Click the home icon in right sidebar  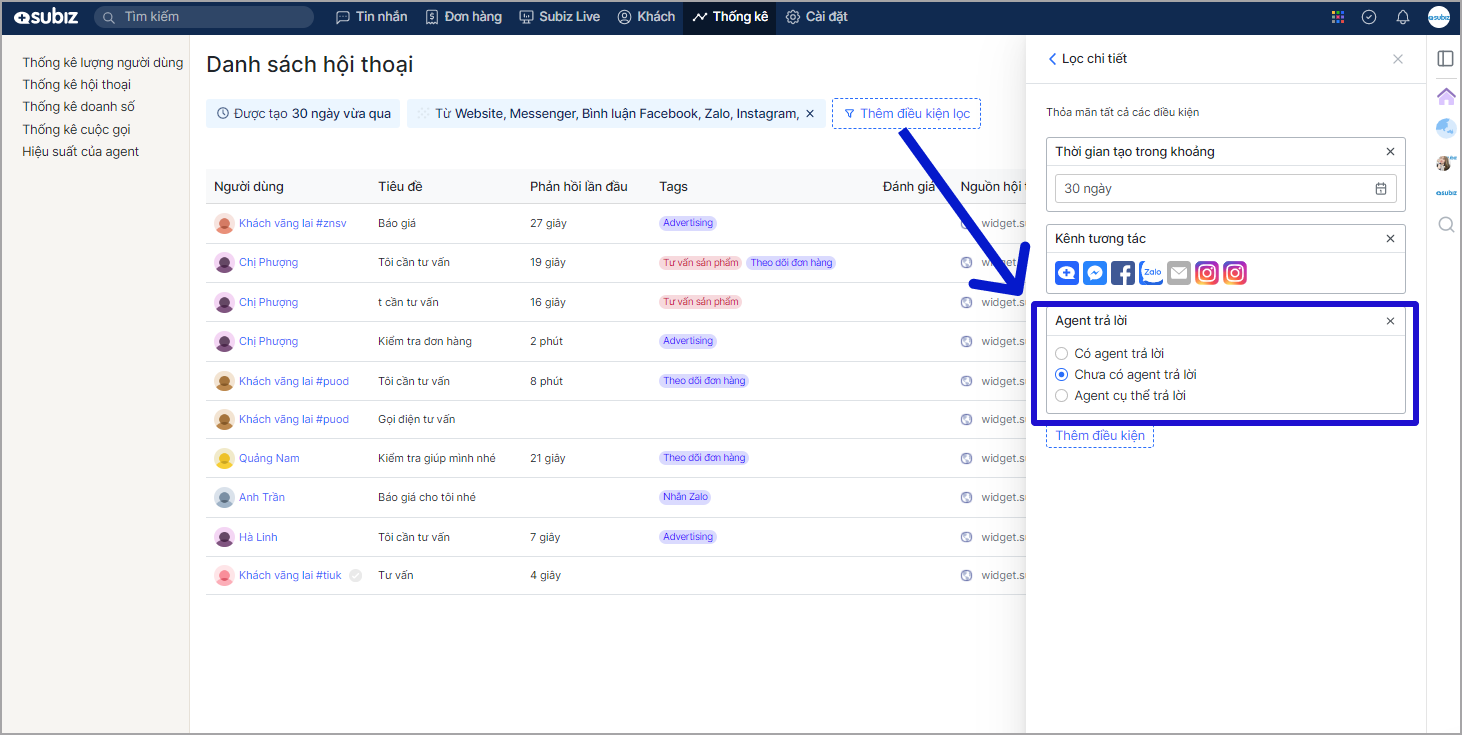click(1446, 96)
